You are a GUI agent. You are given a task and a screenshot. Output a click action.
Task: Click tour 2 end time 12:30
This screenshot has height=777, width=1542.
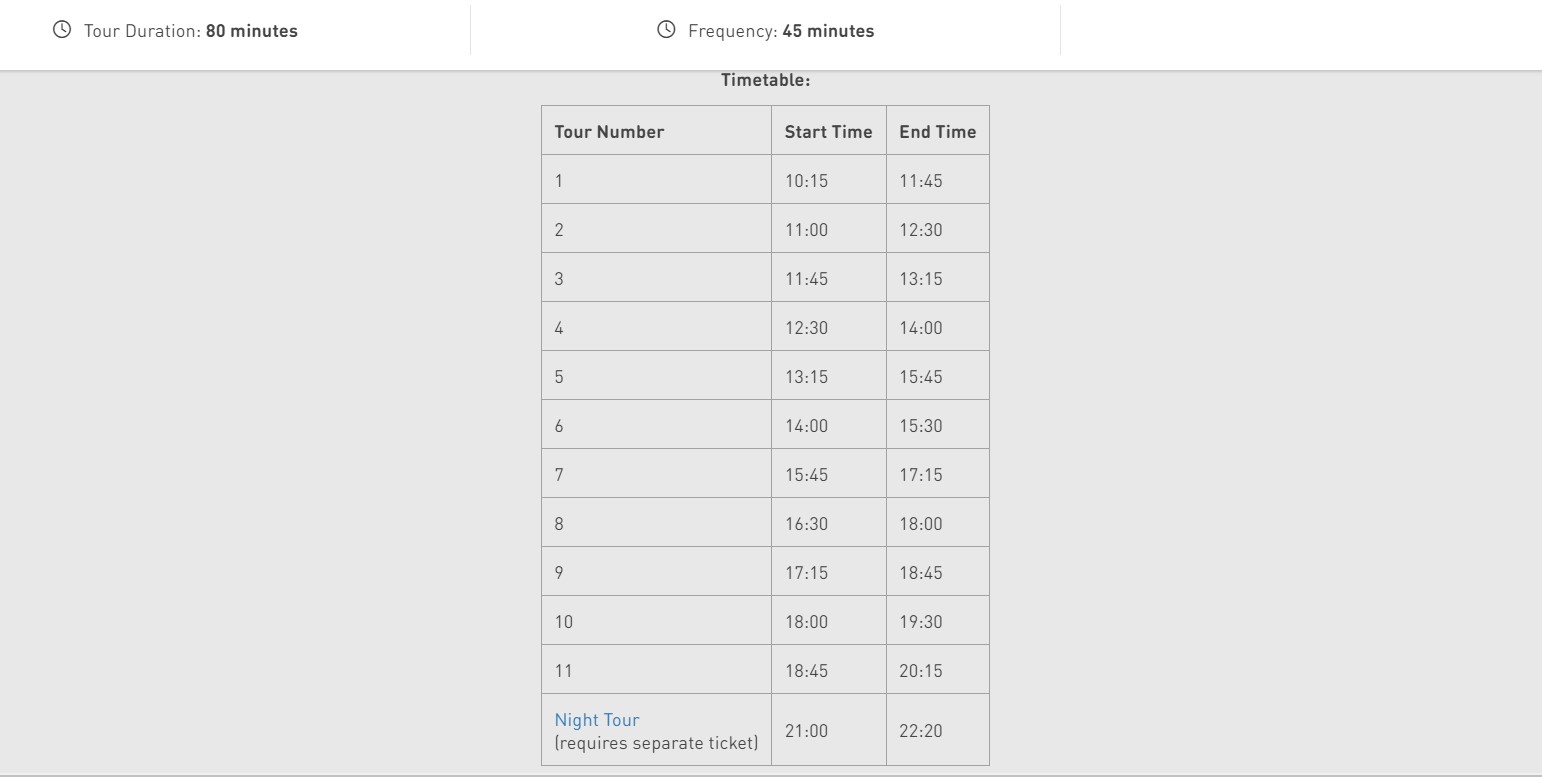pos(921,230)
